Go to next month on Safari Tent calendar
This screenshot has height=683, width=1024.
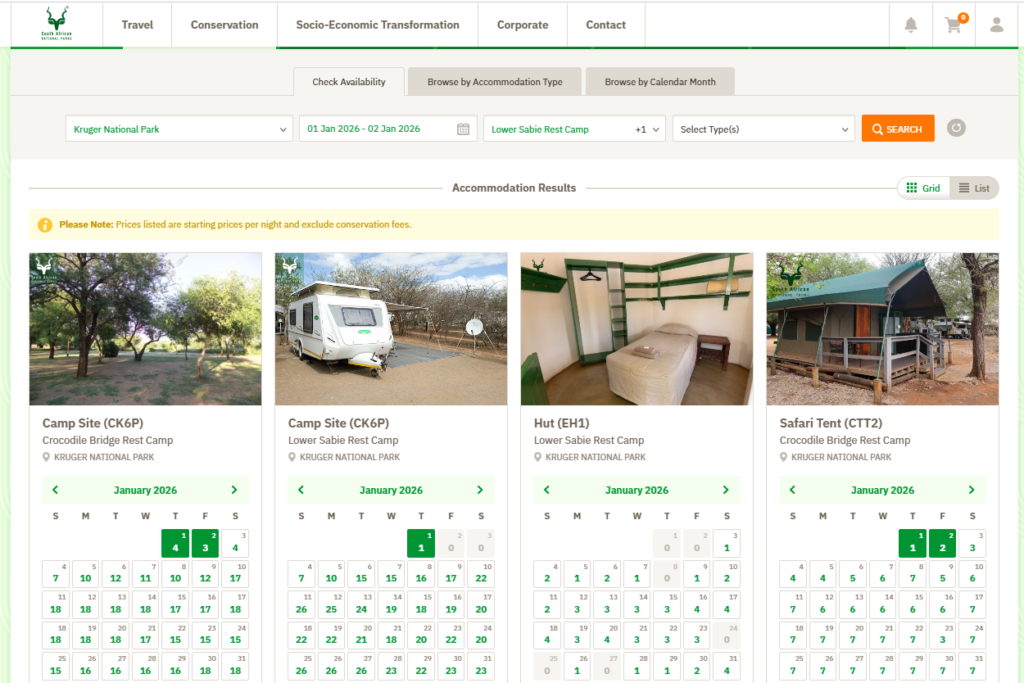971,490
